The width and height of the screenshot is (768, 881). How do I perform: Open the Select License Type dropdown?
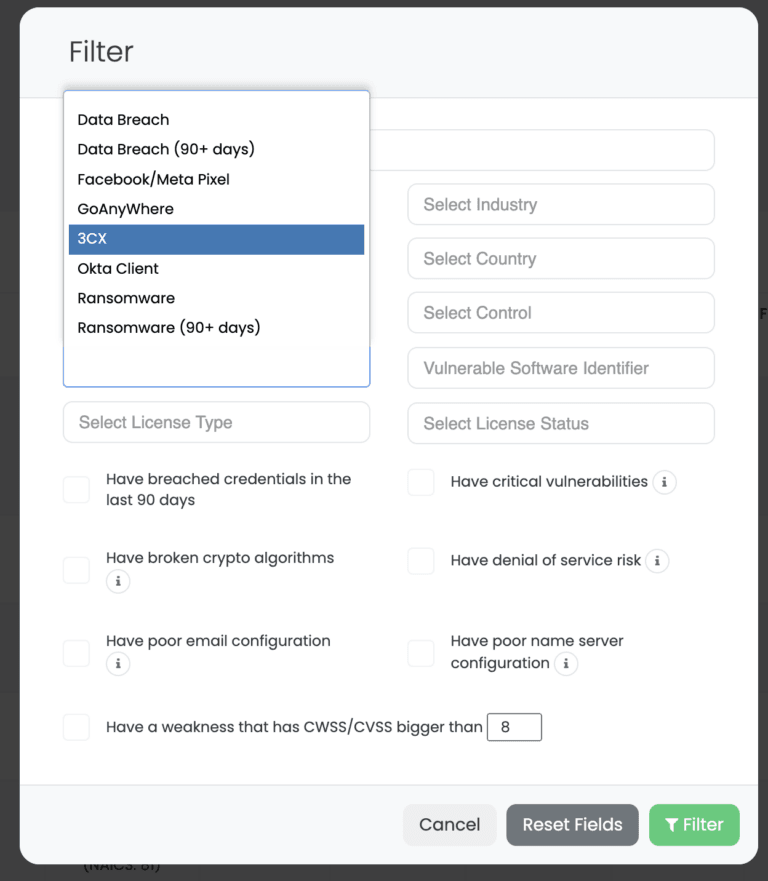tap(216, 423)
